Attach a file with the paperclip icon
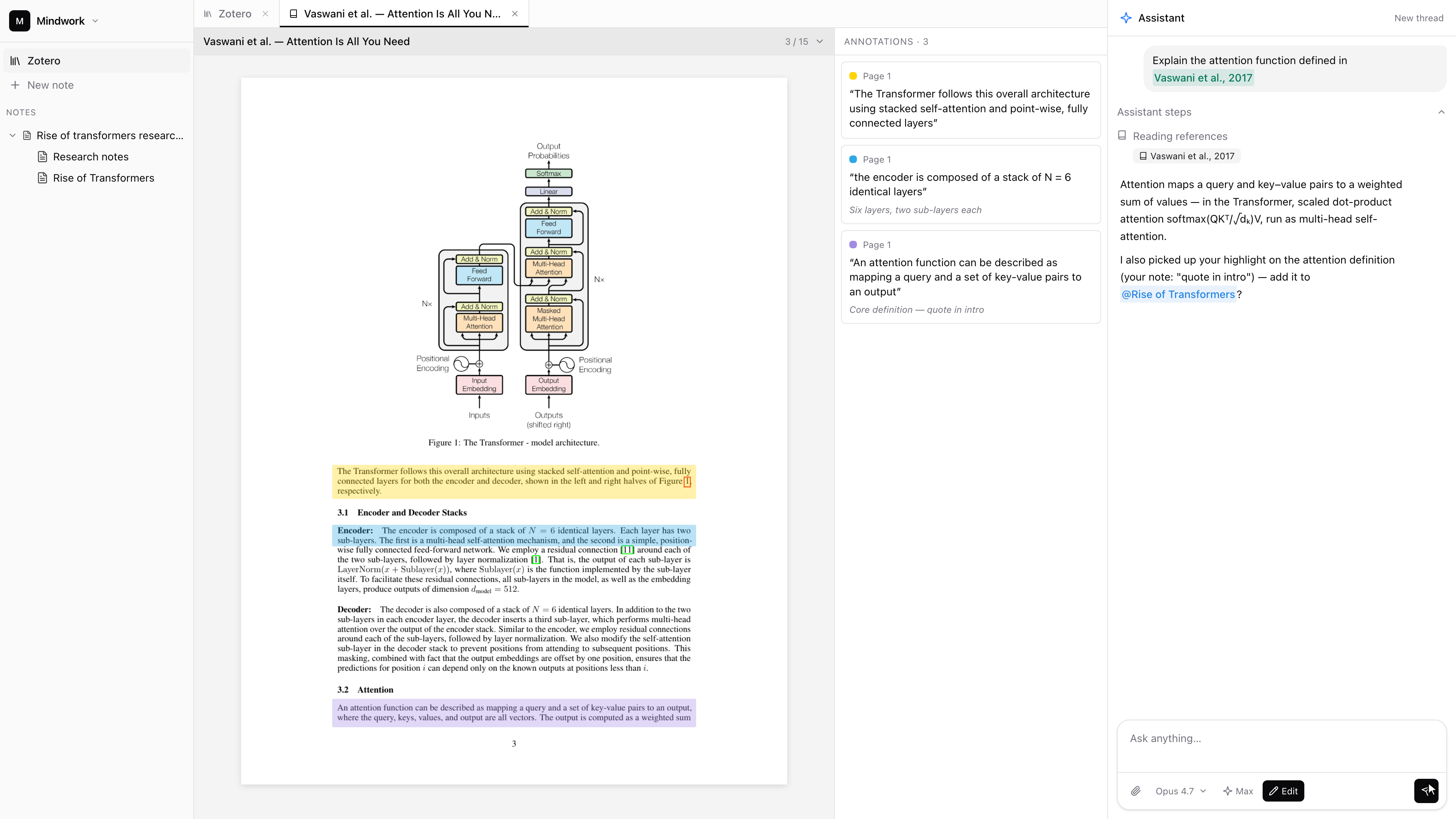This screenshot has width=1456, height=819. click(1136, 791)
